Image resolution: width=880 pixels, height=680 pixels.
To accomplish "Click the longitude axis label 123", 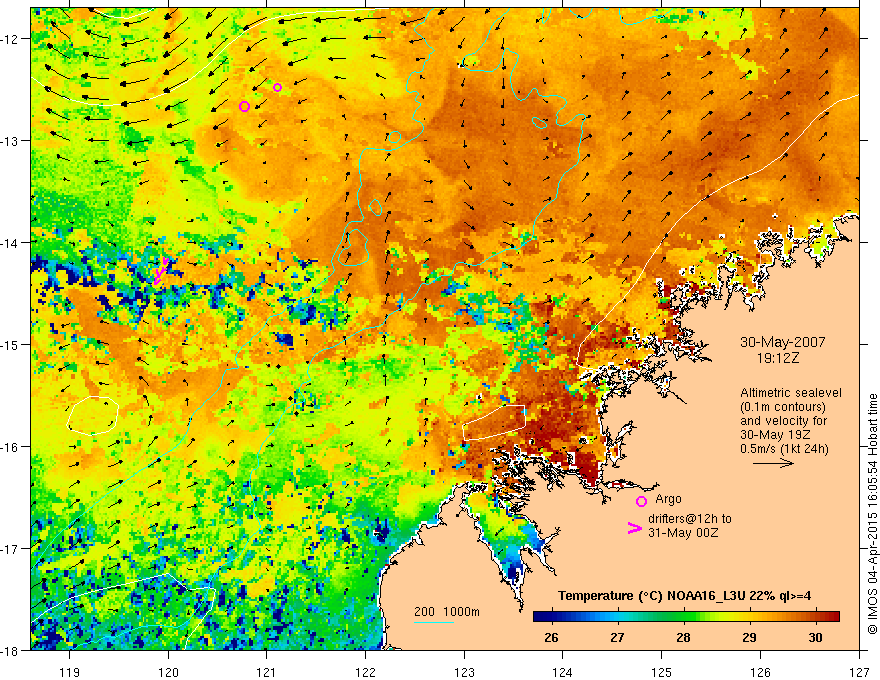I will (x=464, y=672).
